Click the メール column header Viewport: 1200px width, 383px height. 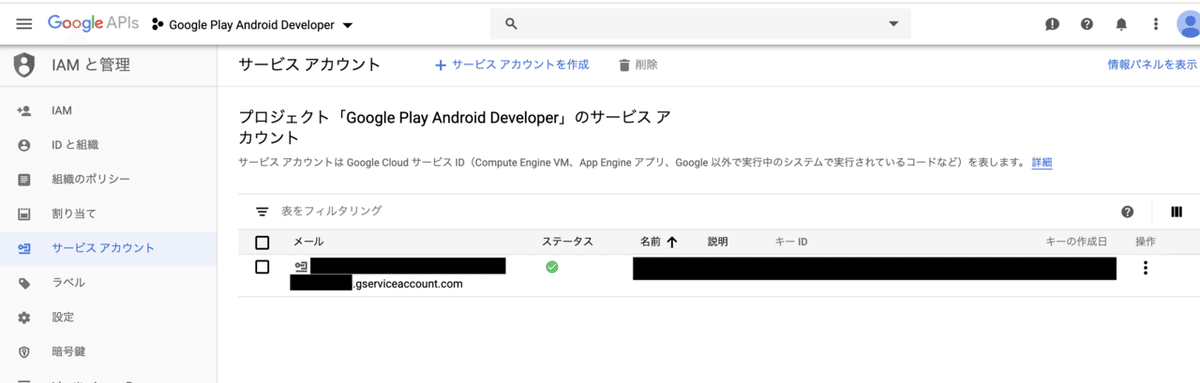pyautogui.click(x=308, y=242)
